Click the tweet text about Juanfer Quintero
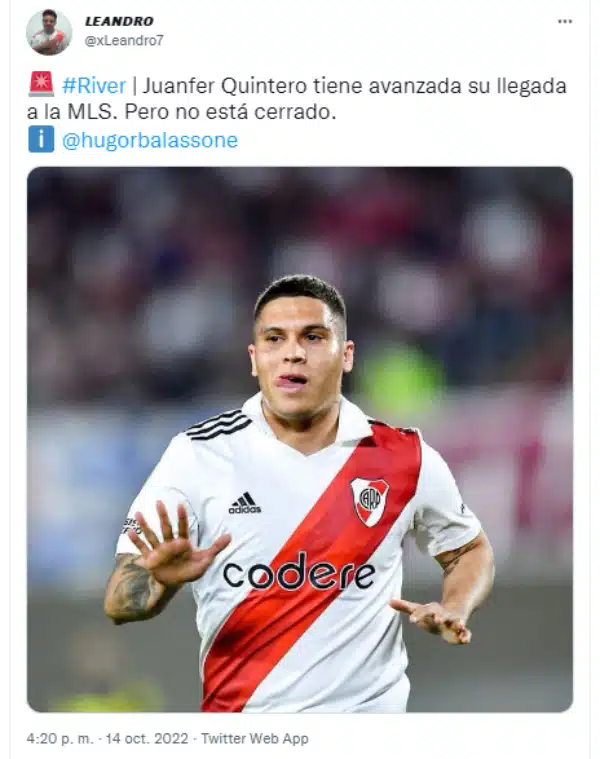Screen dimensions: 600x759 tap(297, 99)
